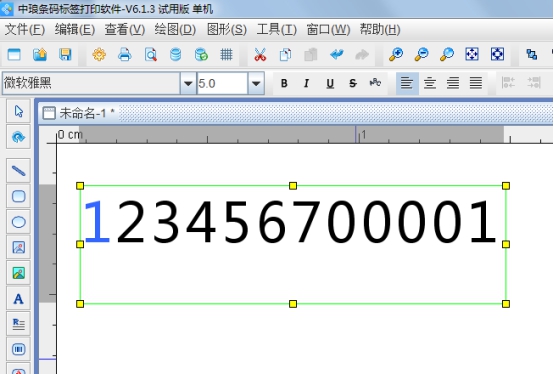The height and width of the screenshot is (374, 554).
Task: Zoom out with minus magnifier
Action: point(421,55)
